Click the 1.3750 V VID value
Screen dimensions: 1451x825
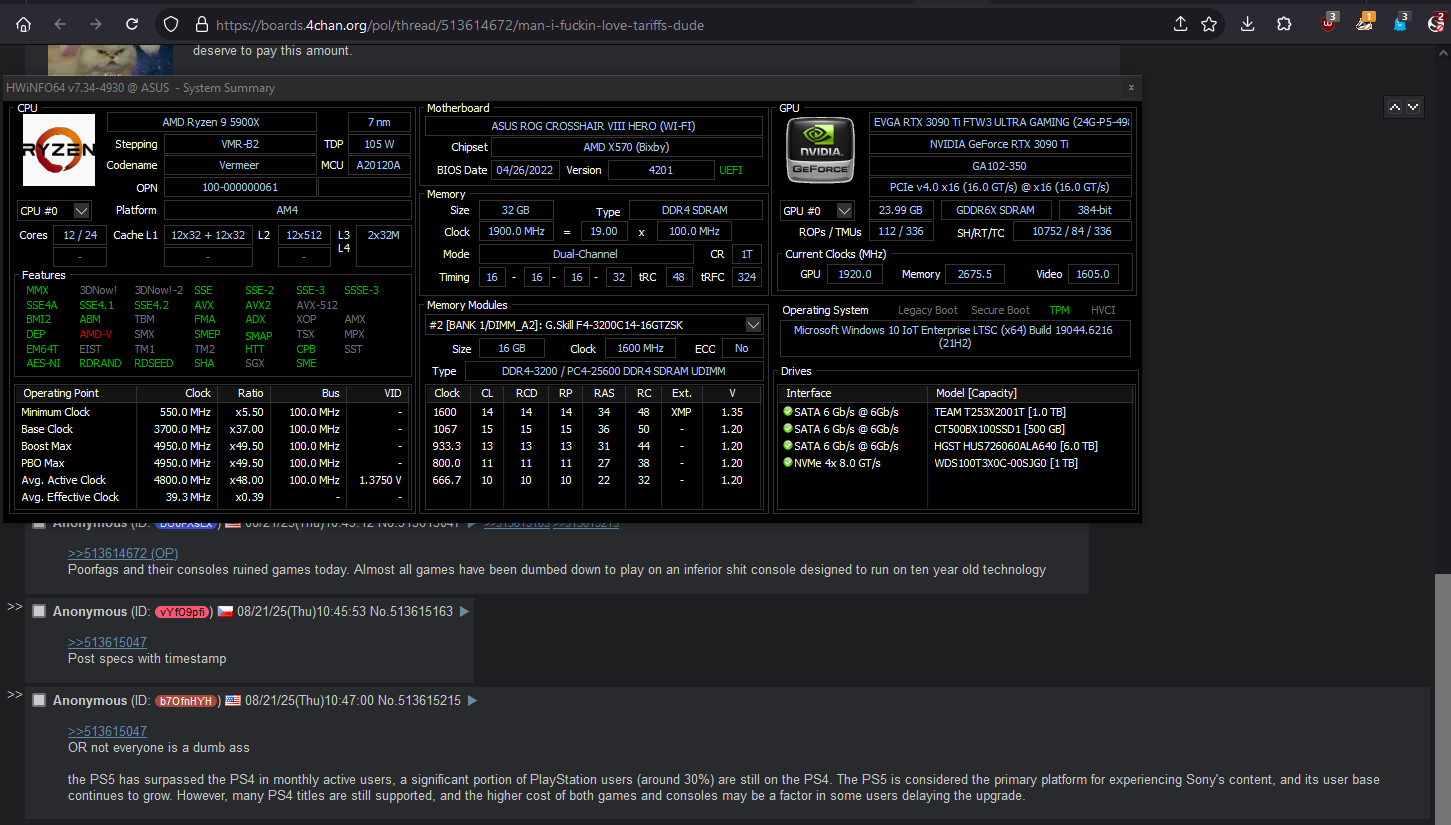[381, 480]
